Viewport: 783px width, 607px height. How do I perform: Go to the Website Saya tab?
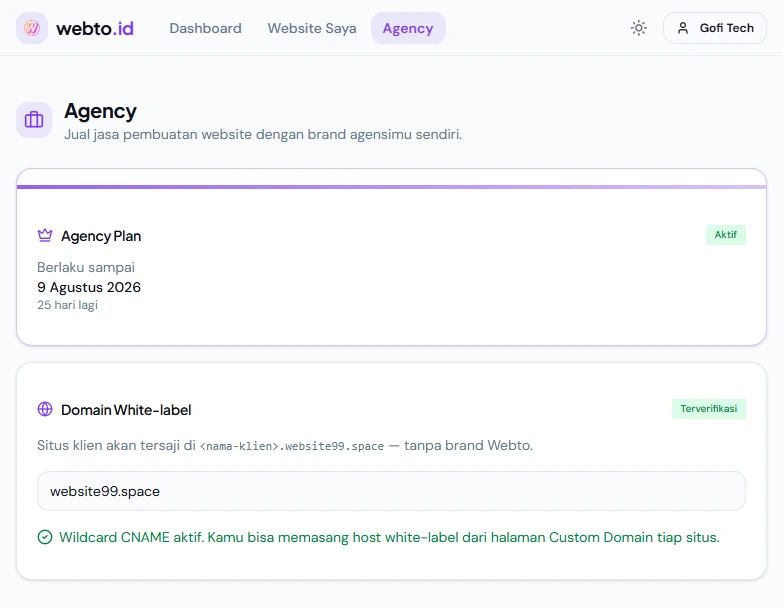[x=312, y=28]
